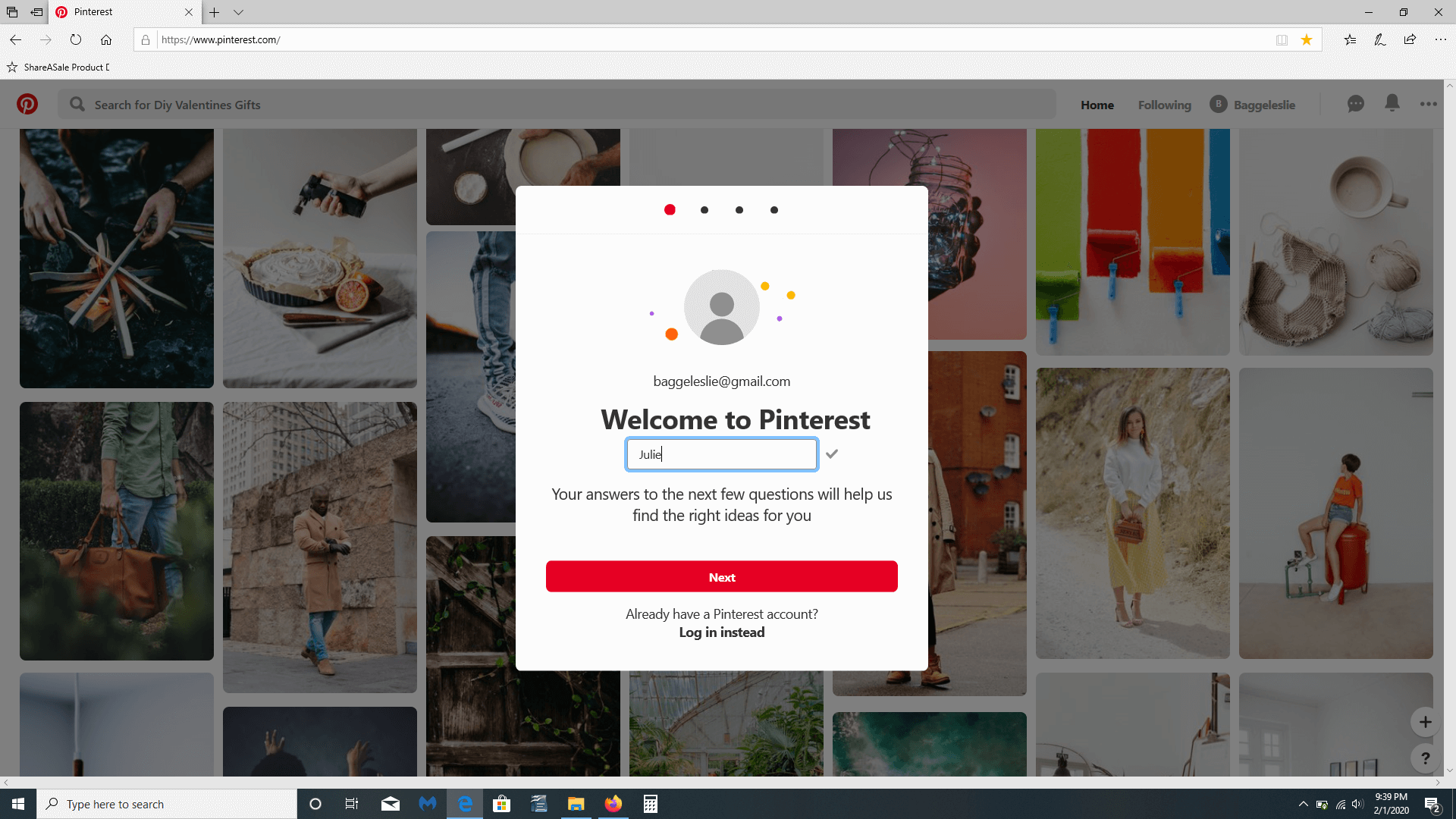The width and height of the screenshot is (1456, 819).
Task: Open the Windows Calculator taskbar icon
Action: pyautogui.click(x=650, y=804)
